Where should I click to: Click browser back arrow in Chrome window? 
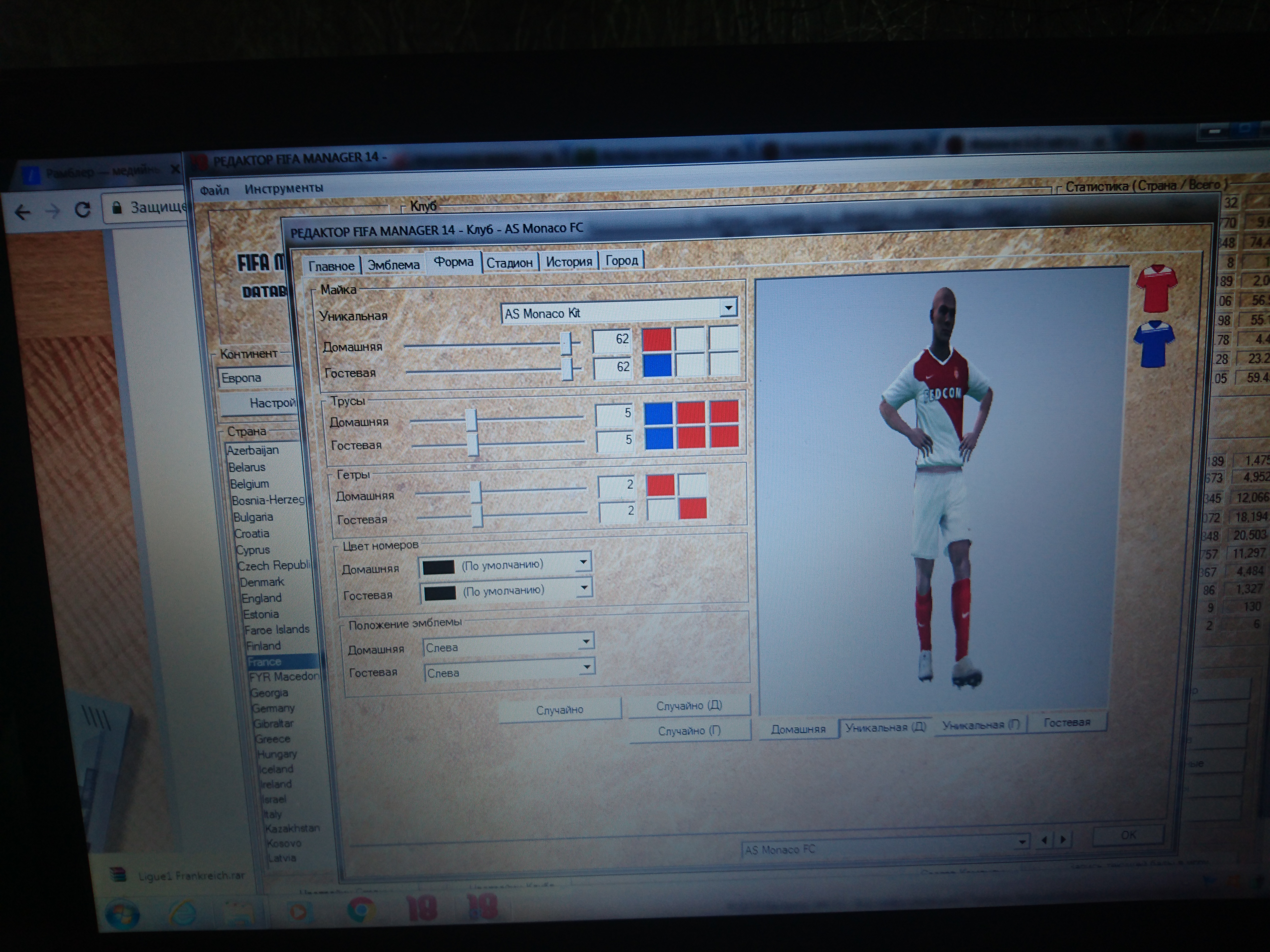coord(22,212)
